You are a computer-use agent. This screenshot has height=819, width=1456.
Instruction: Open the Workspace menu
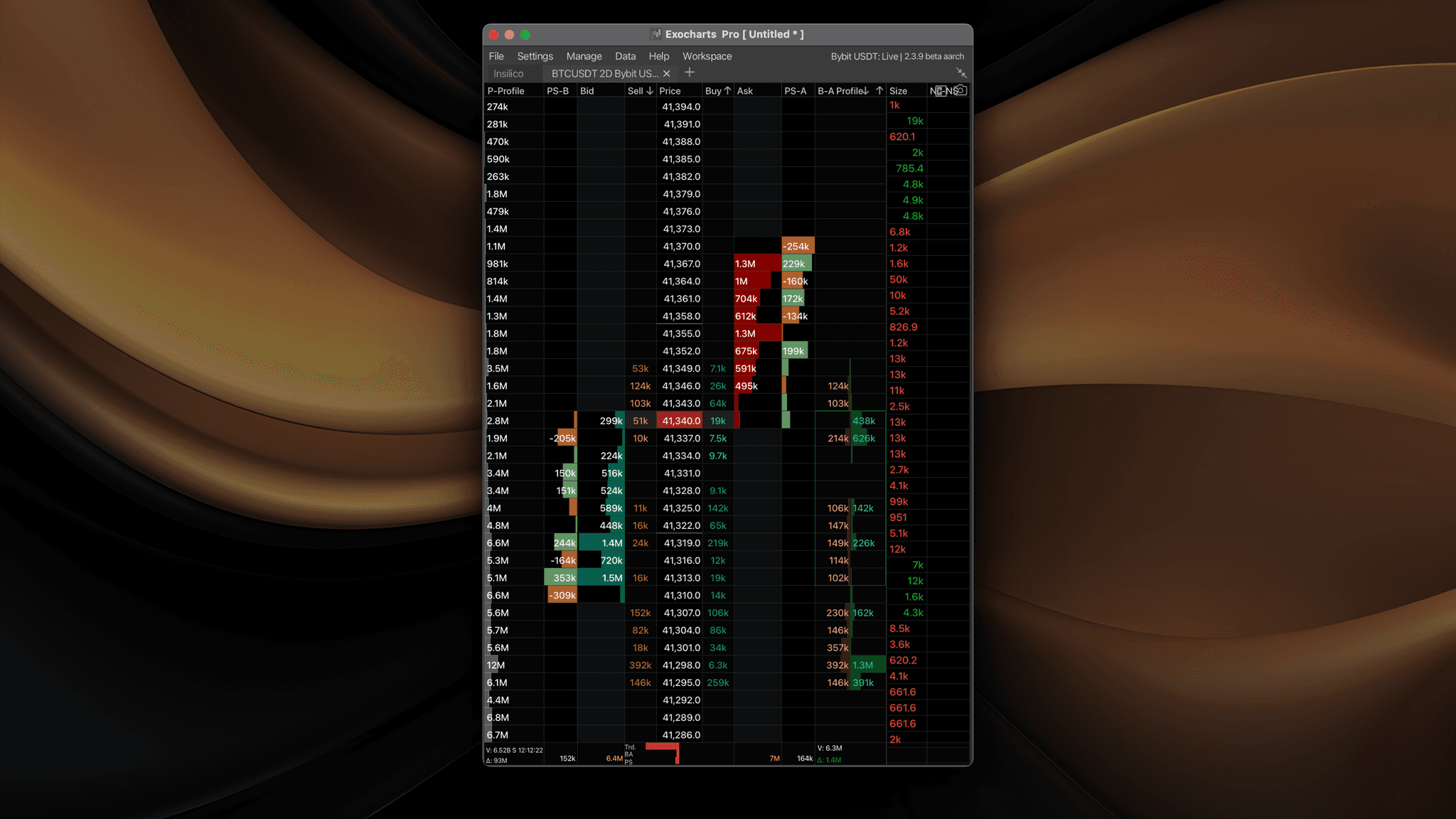point(707,56)
